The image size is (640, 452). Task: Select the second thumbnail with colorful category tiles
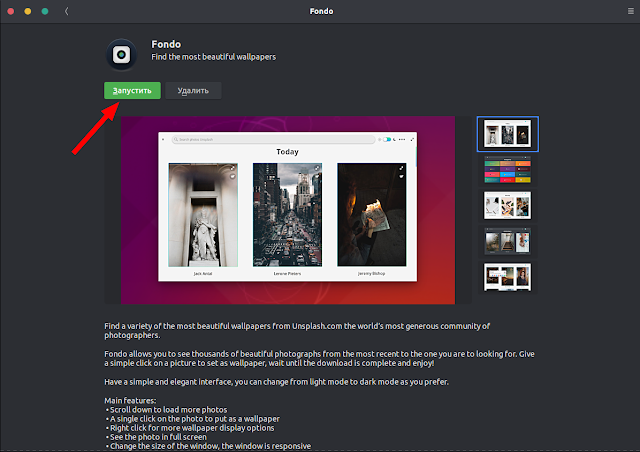pos(507,169)
